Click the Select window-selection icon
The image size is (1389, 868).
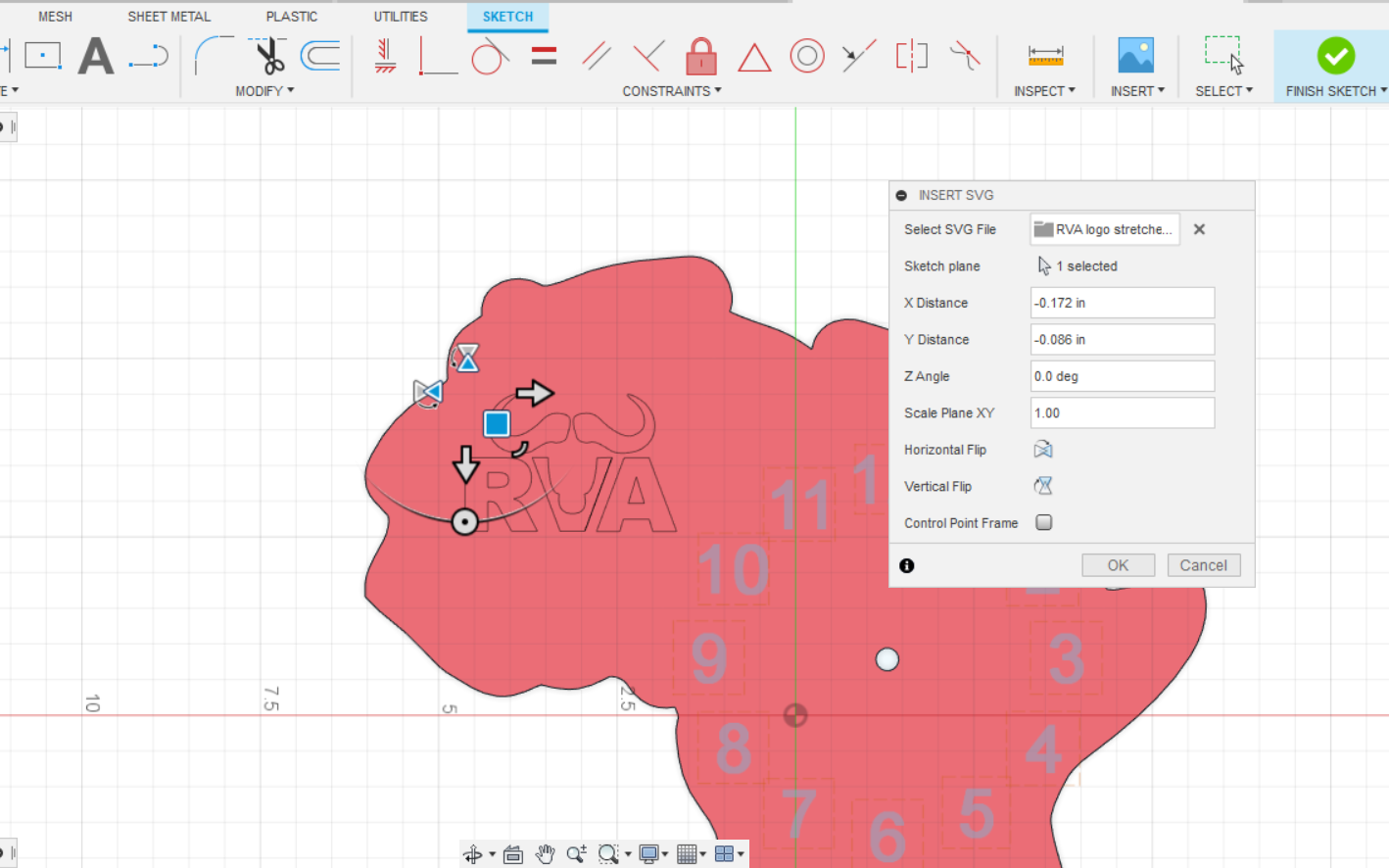click(x=1223, y=56)
